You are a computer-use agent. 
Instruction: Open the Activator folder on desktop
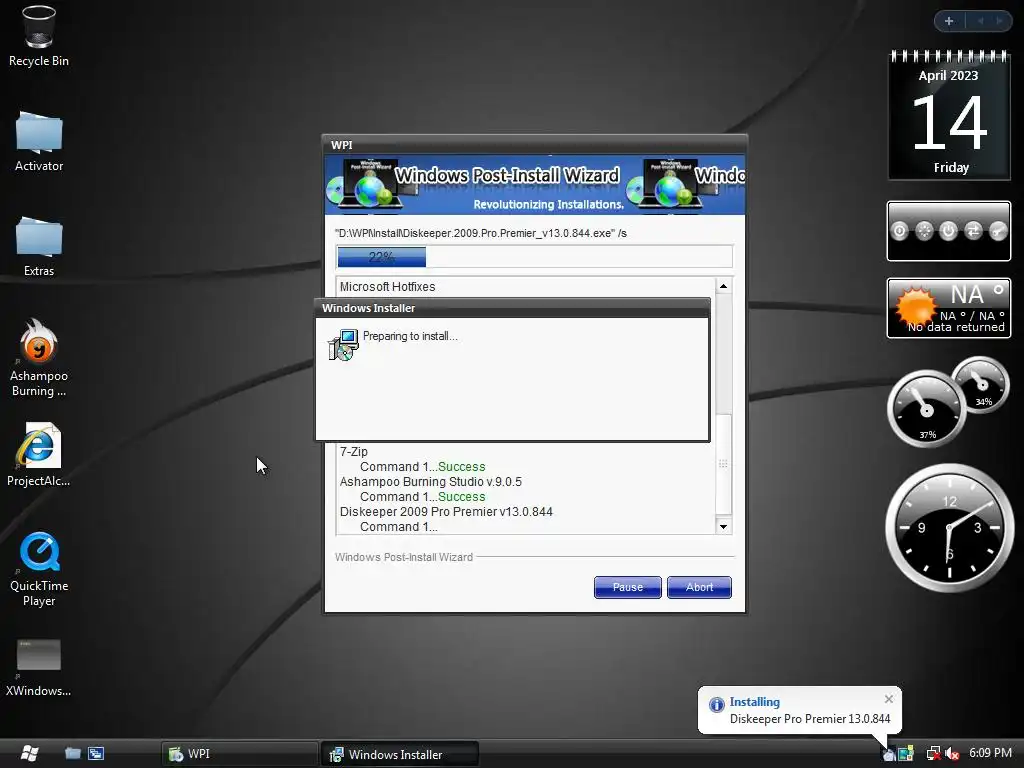pos(39,141)
